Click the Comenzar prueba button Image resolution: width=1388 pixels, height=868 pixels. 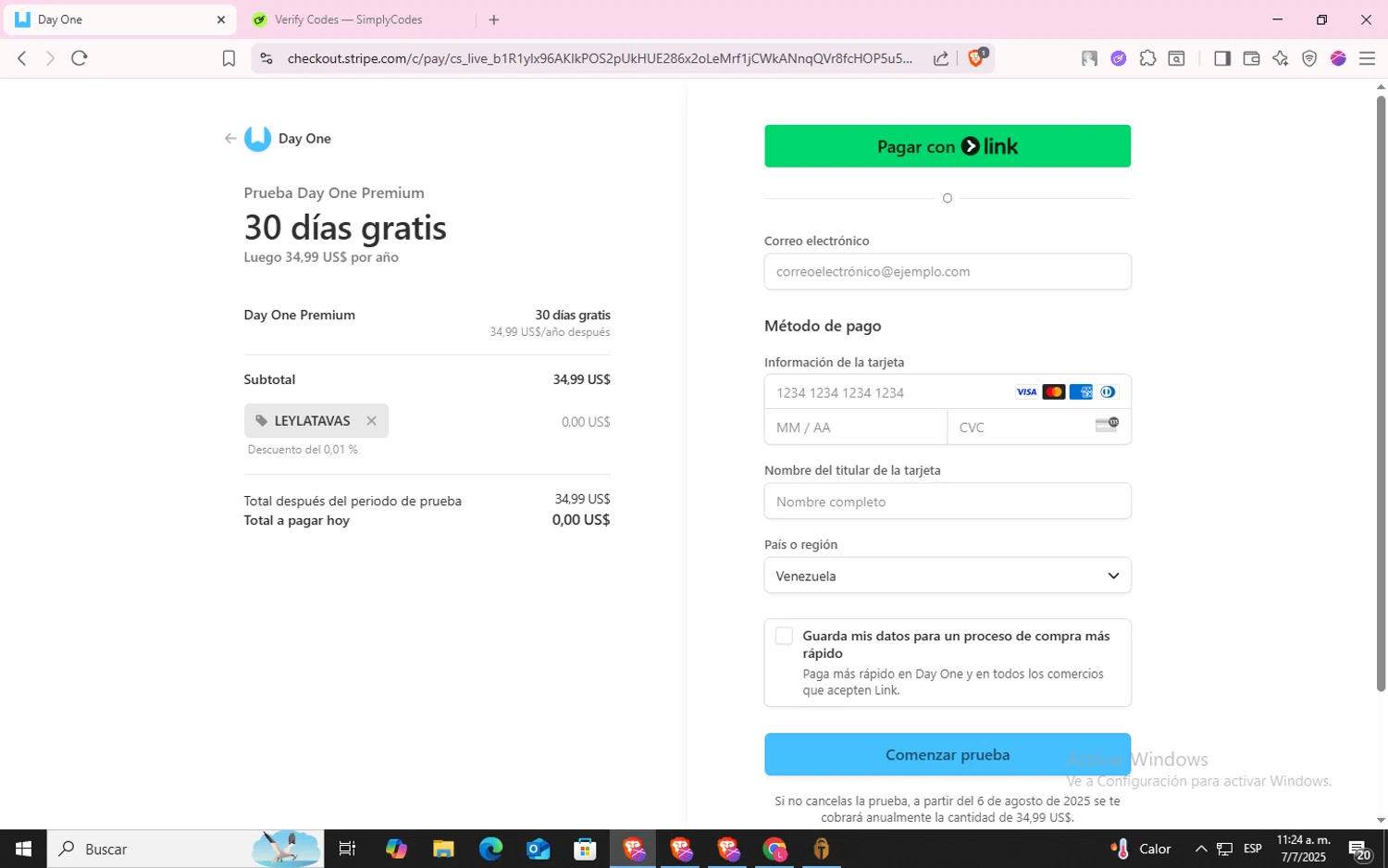pyautogui.click(x=948, y=754)
